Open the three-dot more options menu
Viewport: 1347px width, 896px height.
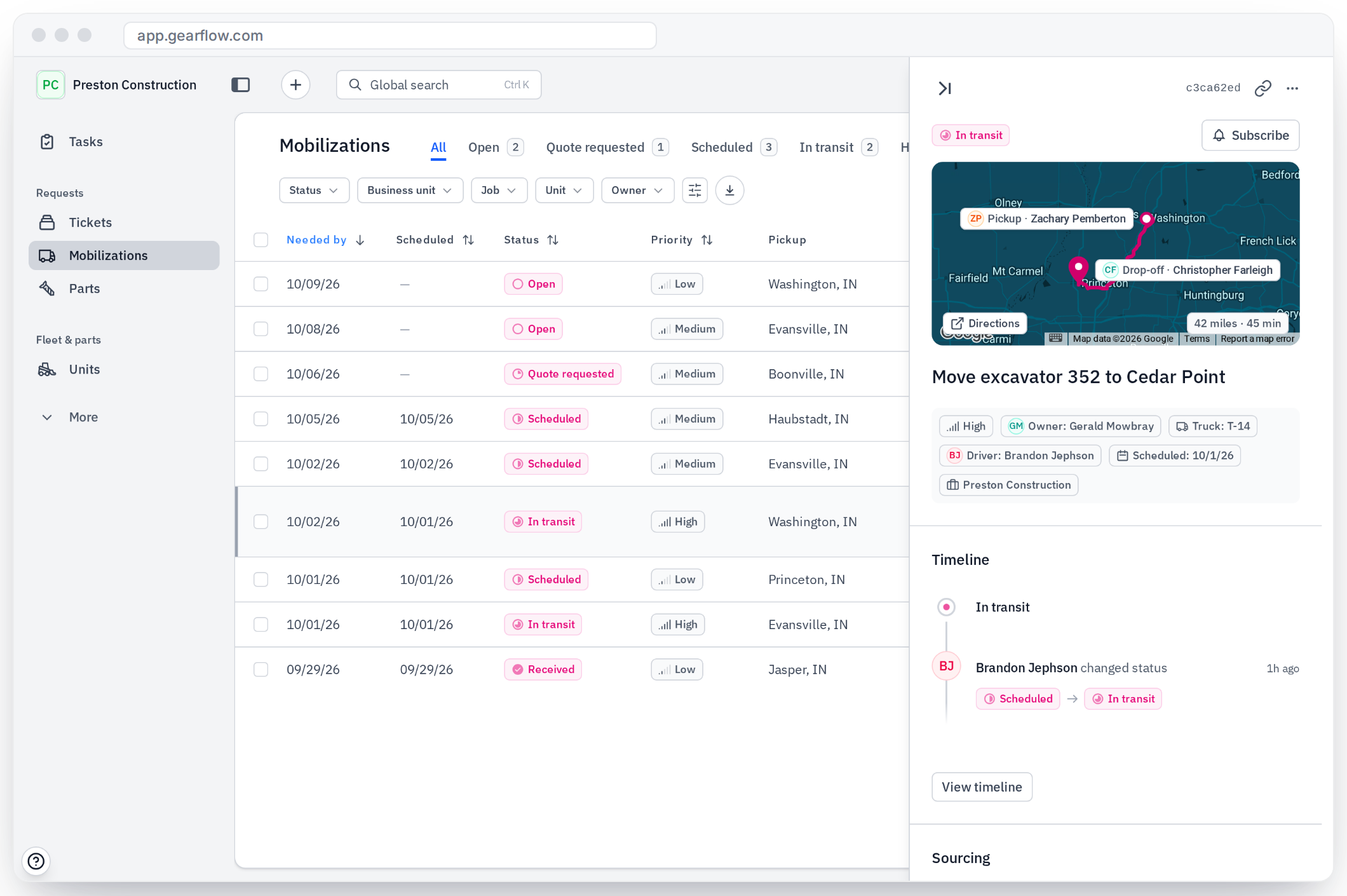(x=1292, y=88)
